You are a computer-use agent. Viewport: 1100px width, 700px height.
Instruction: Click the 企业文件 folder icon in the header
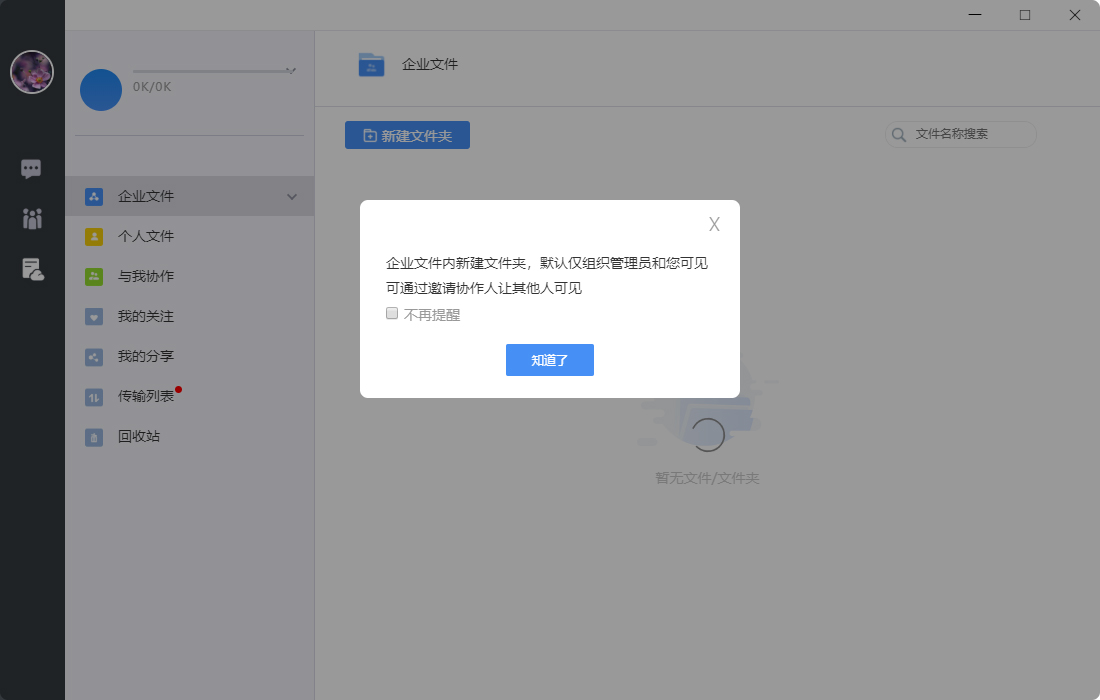coord(371,65)
